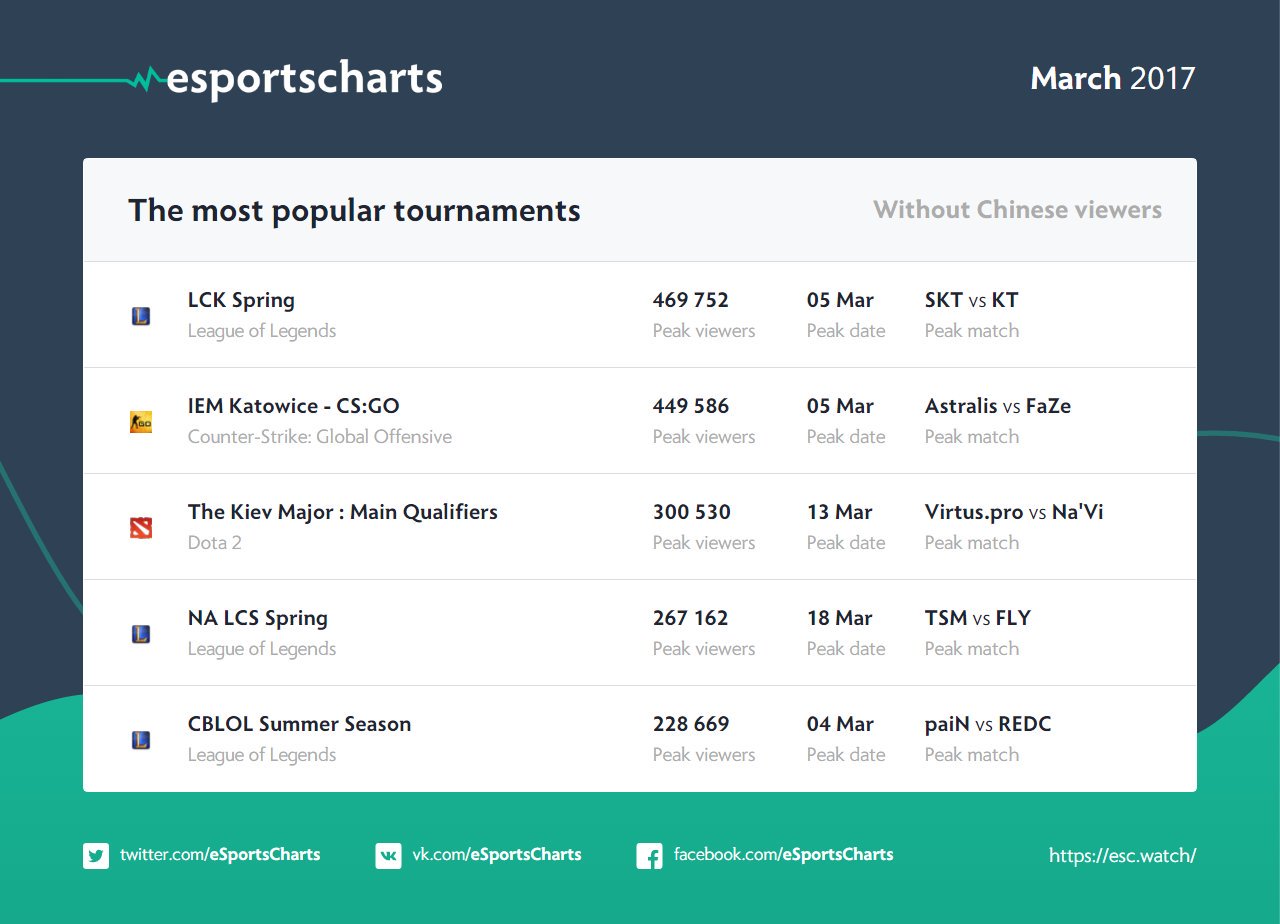
Task: Click the Facebook icon in footer
Action: pyautogui.click(x=649, y=856)
